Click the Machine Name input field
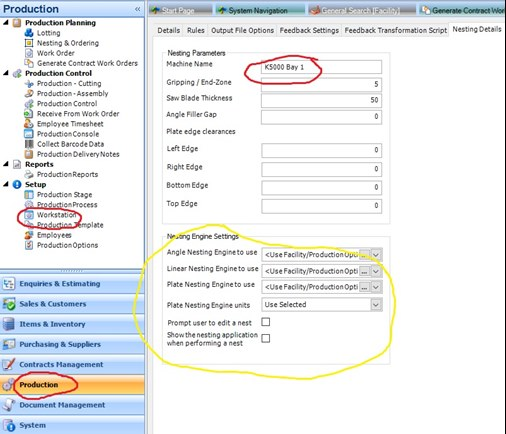 click(x=321, y=67)
